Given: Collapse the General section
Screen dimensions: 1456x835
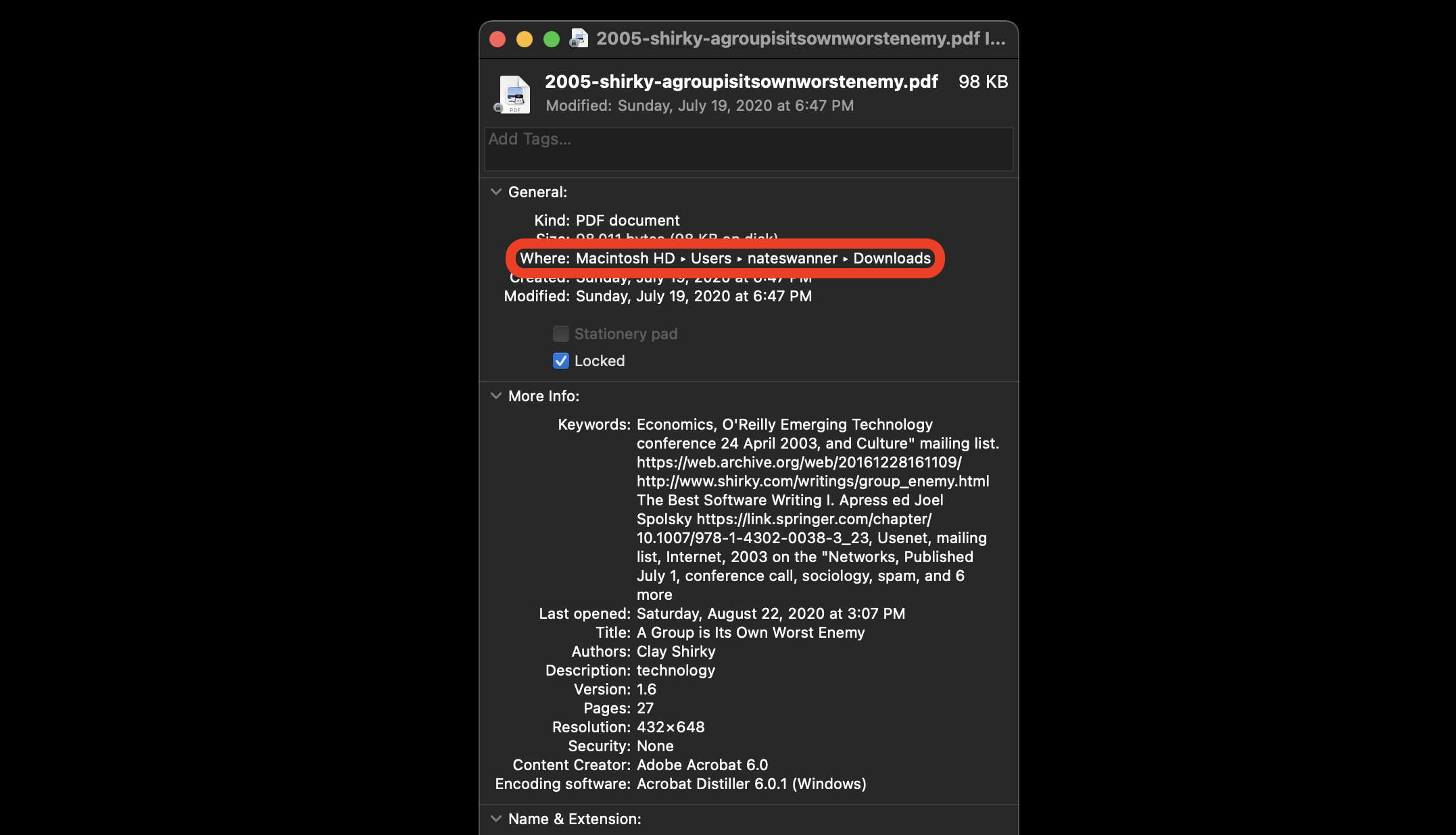Looking at the screenshot, I should 495,192.
